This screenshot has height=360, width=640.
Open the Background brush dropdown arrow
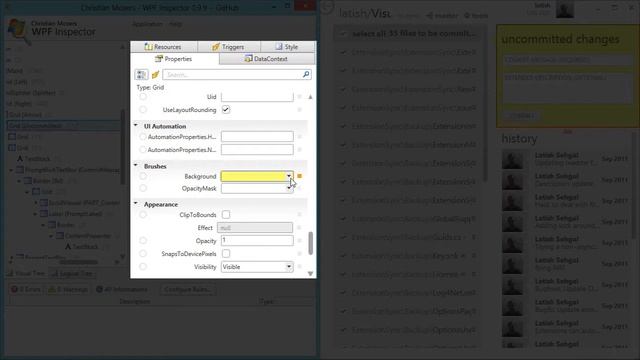tap(289, 176)
